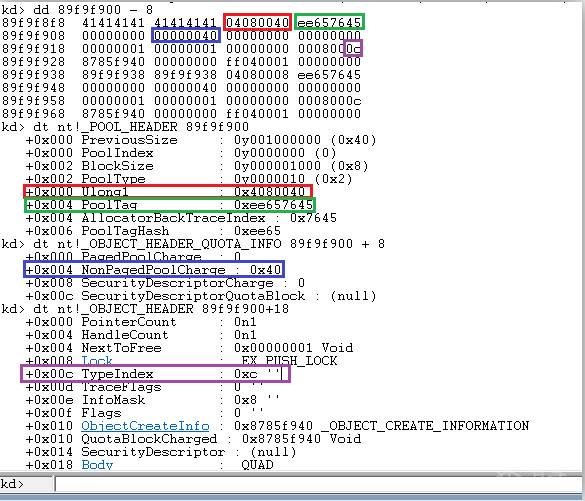Image resolution: width=585 pixels, height=501 pixels.
Task: Click the value 04080008 on row 89f9f938
Action: tap(257, 75)
